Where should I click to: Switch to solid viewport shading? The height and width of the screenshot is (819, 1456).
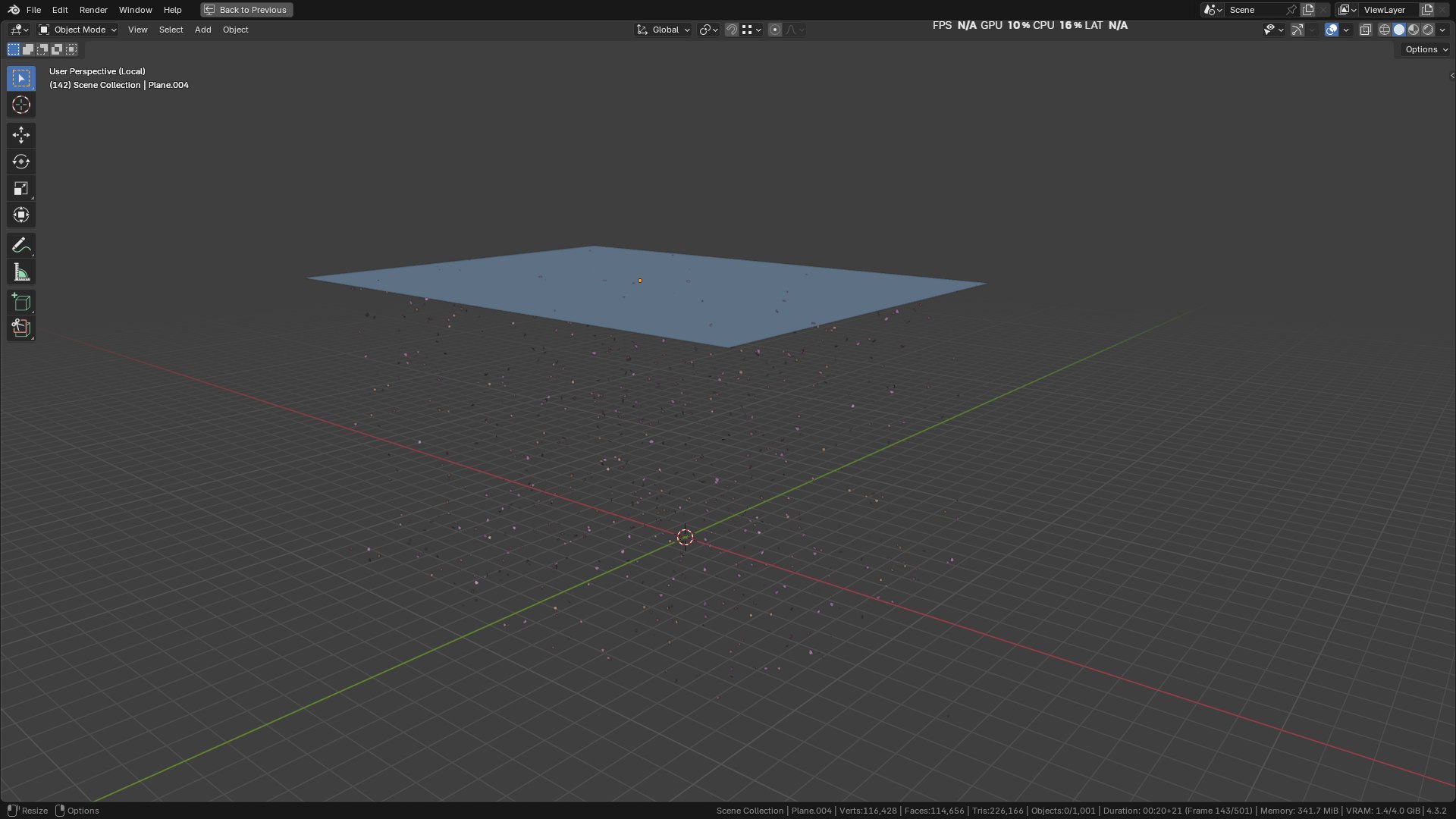click(1398, 30)
